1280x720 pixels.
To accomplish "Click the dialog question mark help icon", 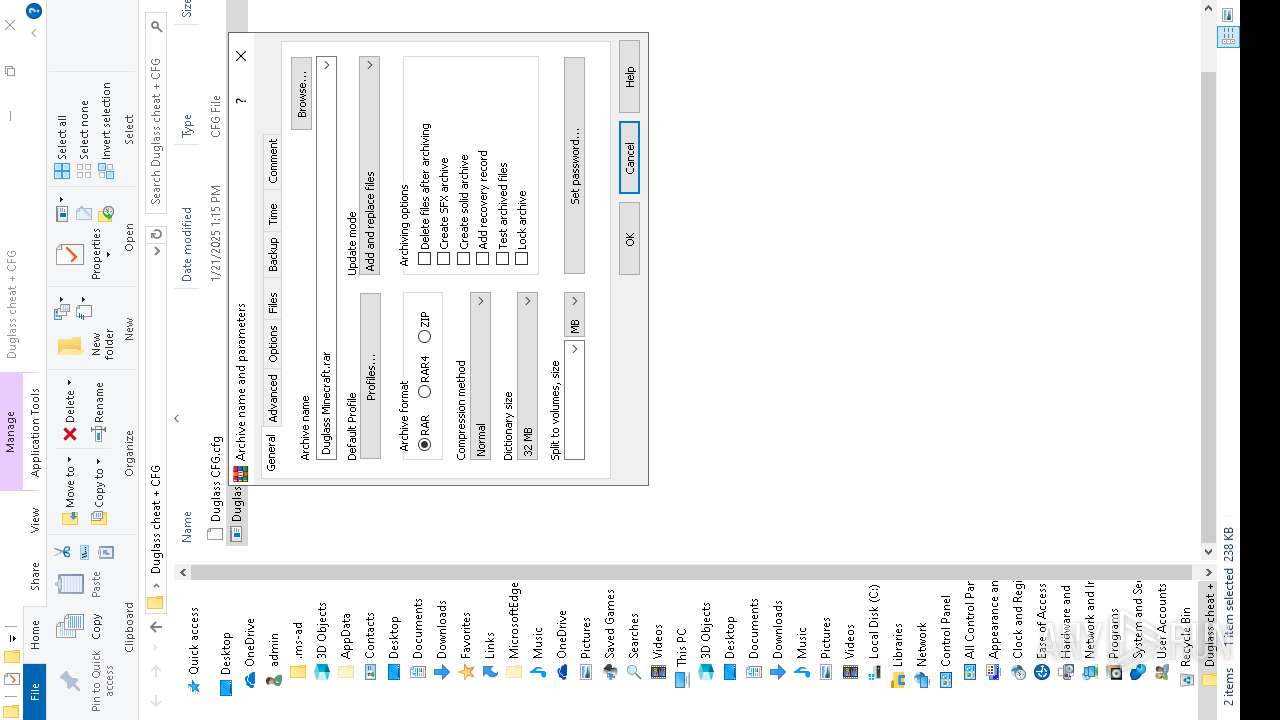I will click(x=240, y=100).
